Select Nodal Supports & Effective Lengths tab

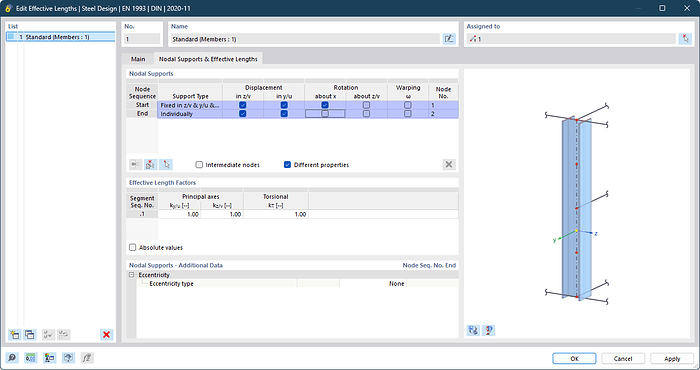[x=208, y=59]
